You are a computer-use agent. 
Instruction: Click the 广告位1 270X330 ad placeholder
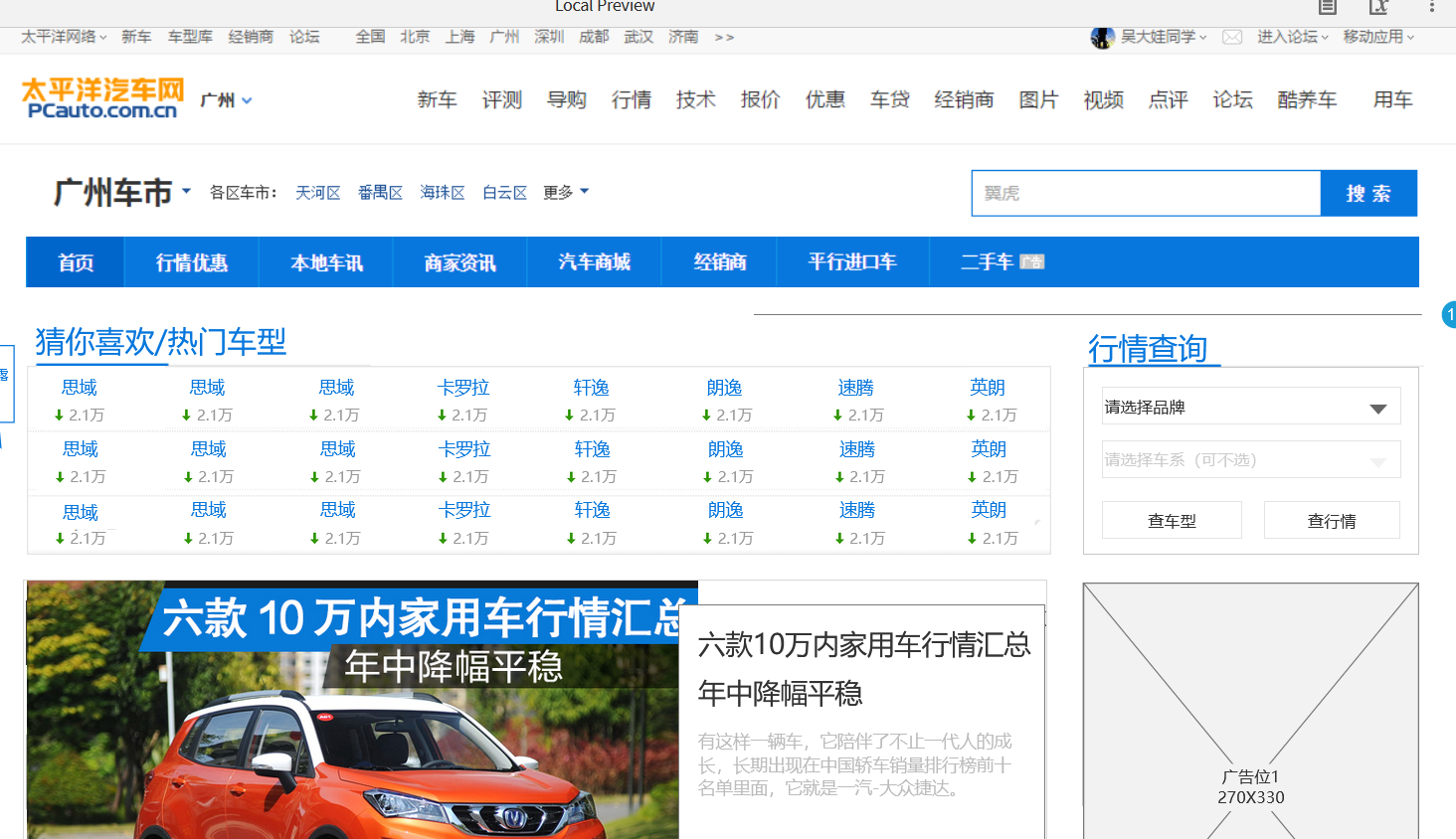tap(1251, 711)
